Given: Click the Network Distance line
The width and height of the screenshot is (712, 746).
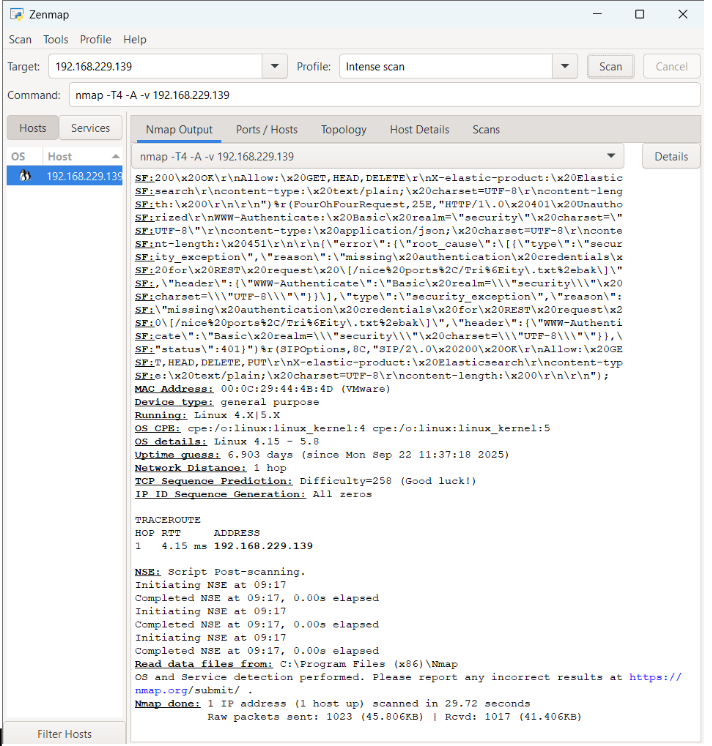Looking at the screenshot, I should pos(211,468).
